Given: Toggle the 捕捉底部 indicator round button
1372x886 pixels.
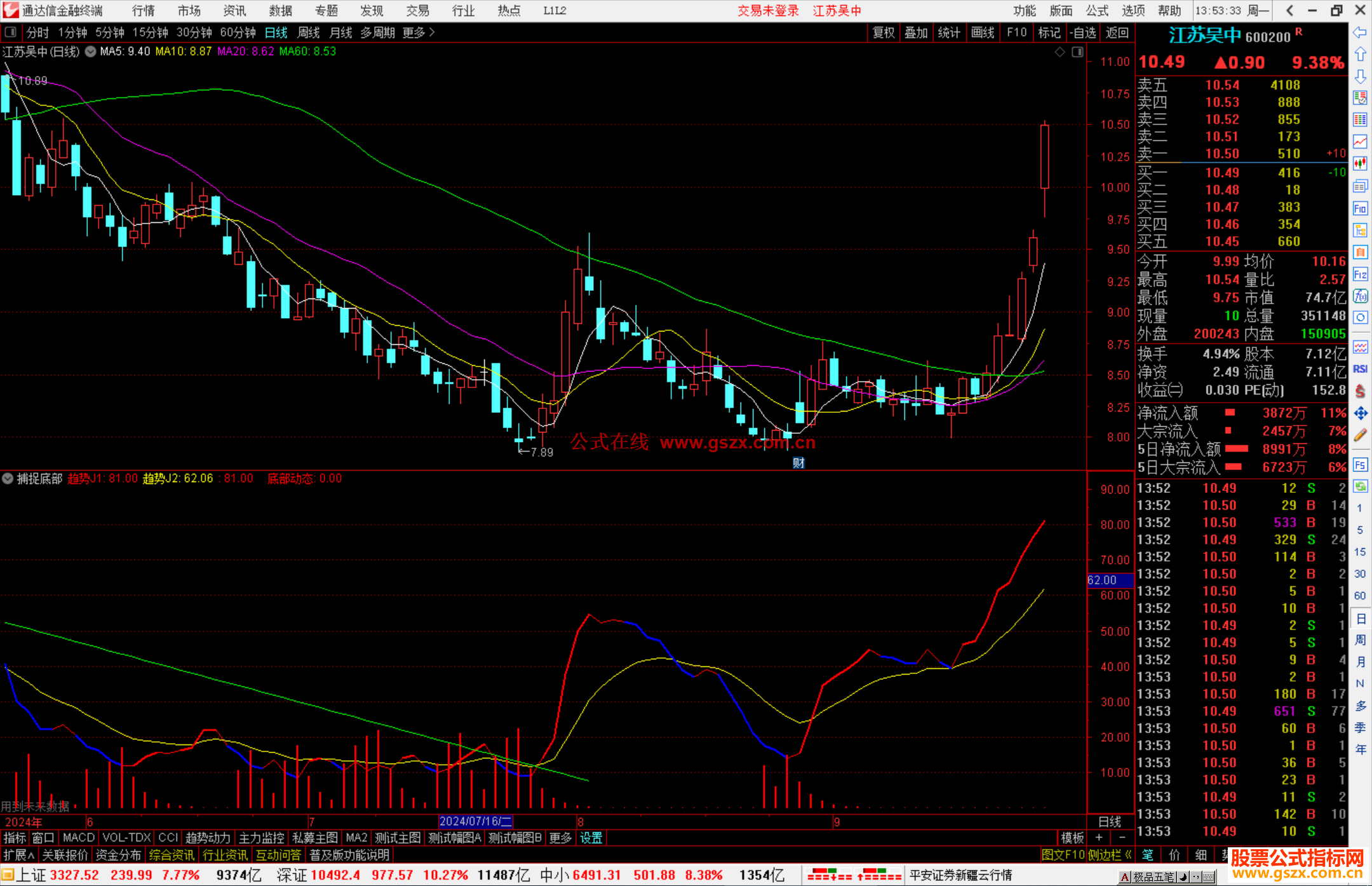Looking at the screenshot, I should [8, 478].
